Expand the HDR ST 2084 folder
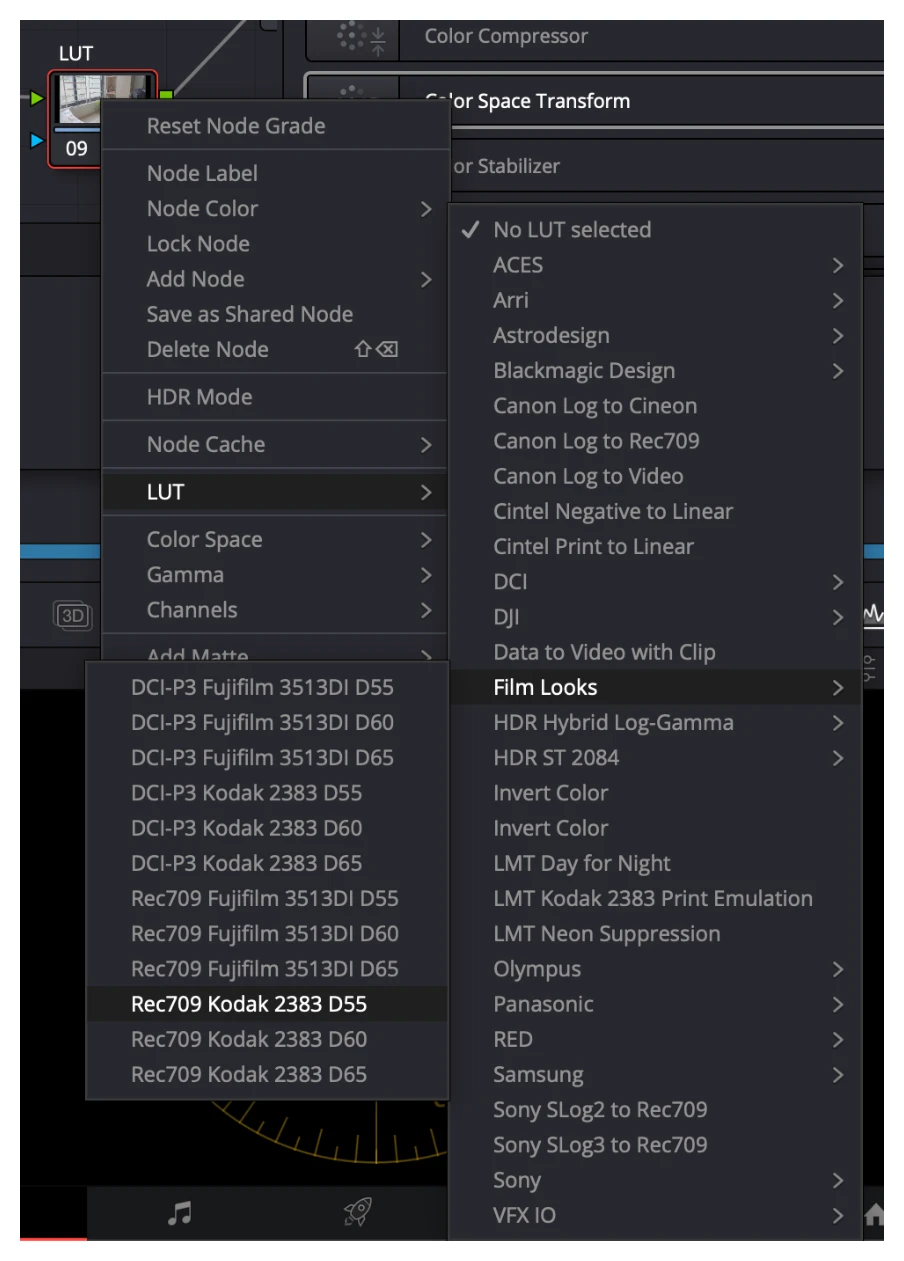Image resolution: width=904 pixels, height=1261 pixels. pos(655,758)
